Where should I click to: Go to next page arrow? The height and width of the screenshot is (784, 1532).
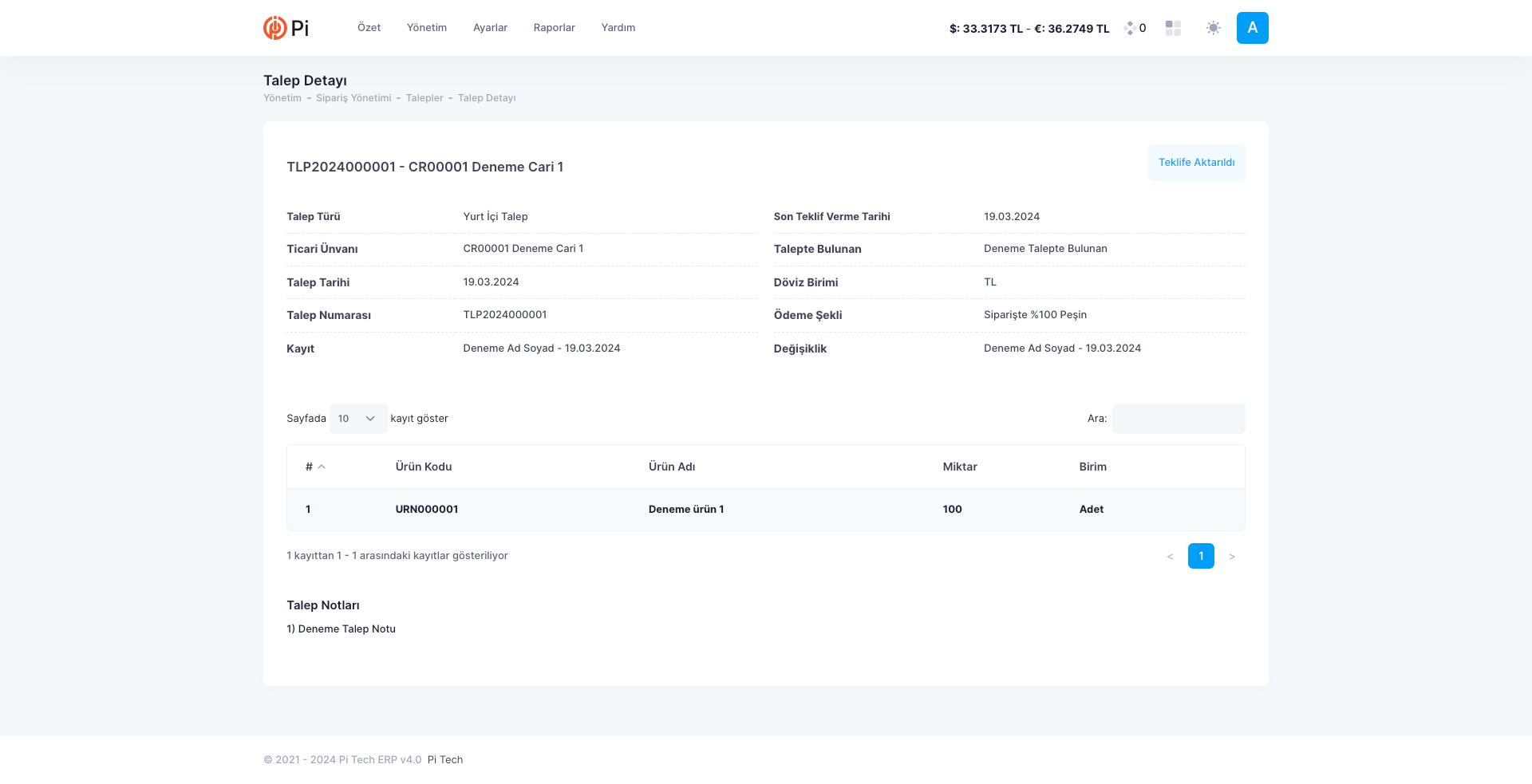1232,557
